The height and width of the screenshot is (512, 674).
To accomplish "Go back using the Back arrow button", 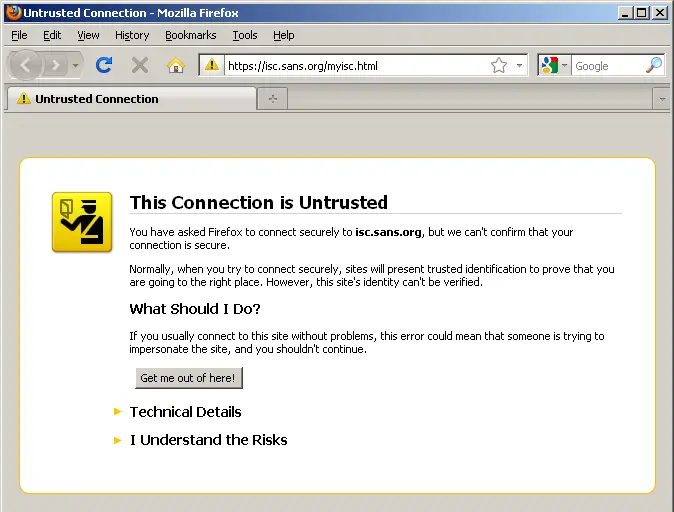I will (25, 65).
